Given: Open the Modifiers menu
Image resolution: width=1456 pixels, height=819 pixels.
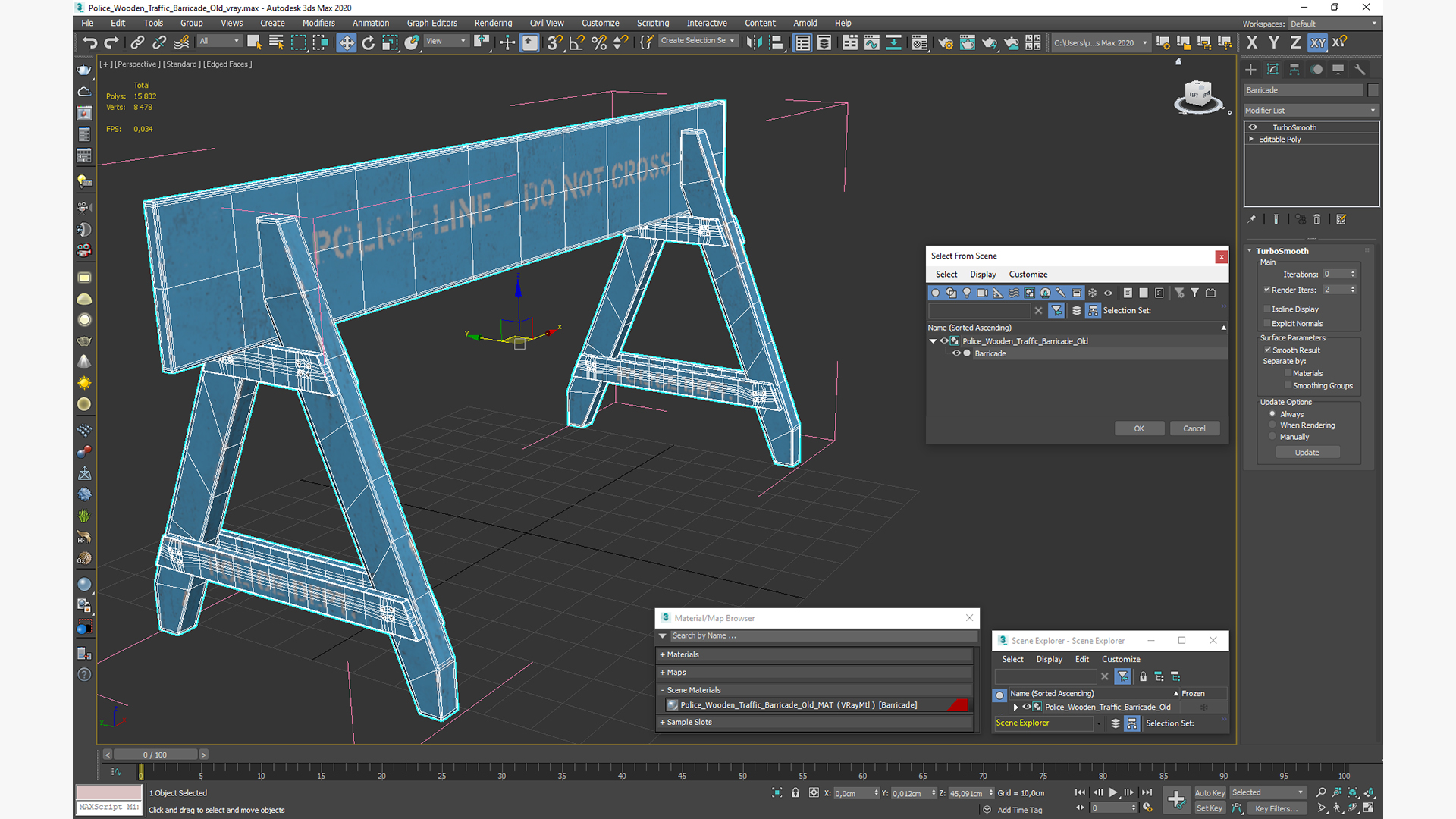Looking at the screenshot, I should (318, 23).
